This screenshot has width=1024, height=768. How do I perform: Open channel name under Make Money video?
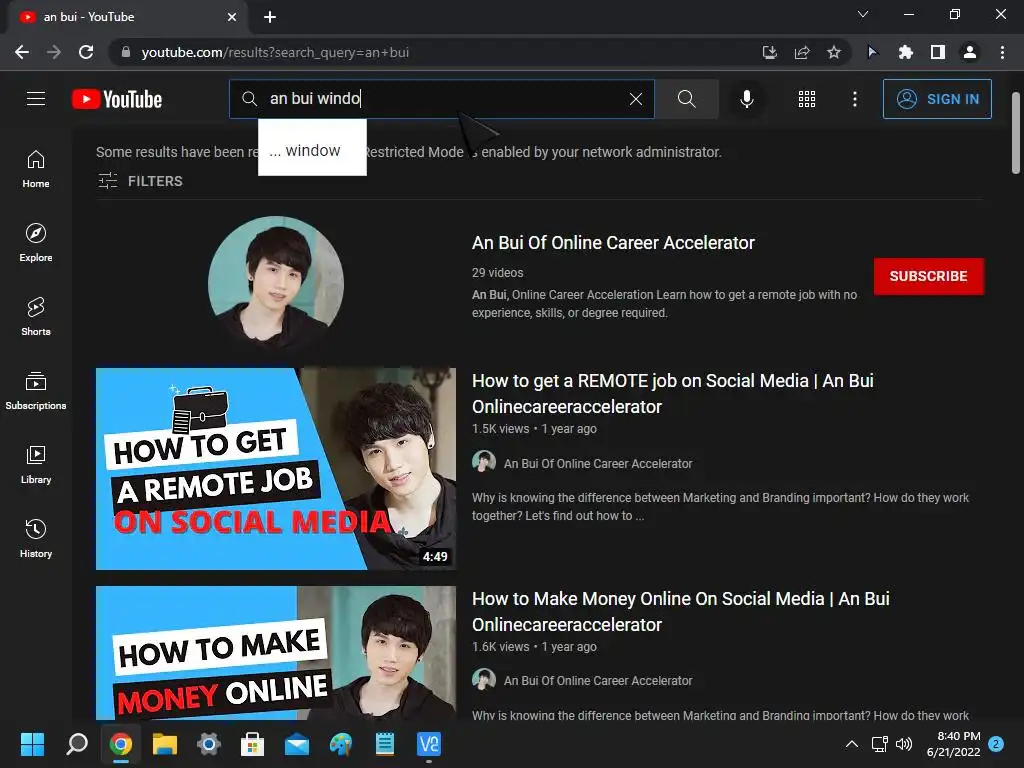pos(598,680)
